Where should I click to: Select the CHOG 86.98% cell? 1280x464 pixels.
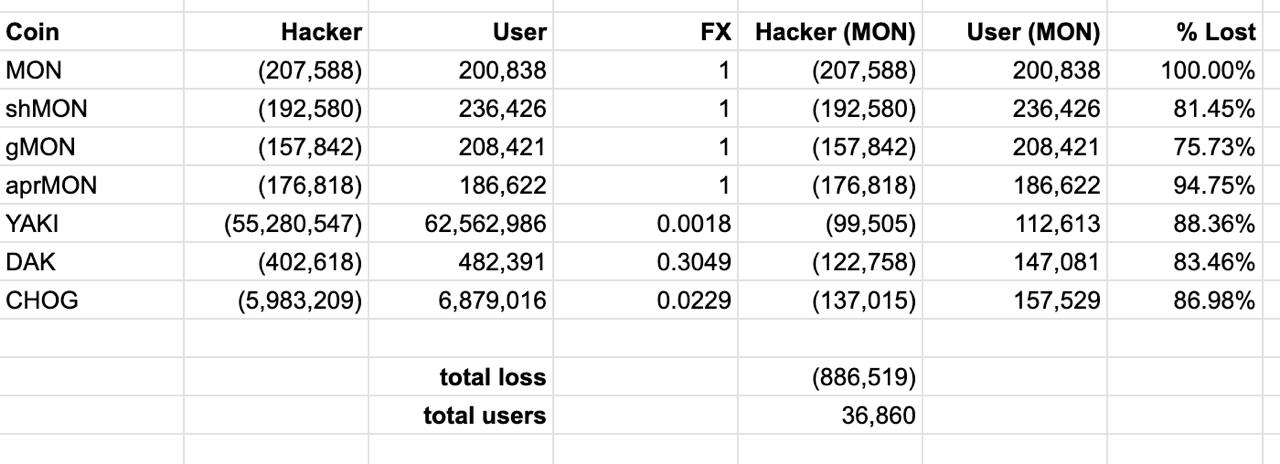coord(1187,300)
